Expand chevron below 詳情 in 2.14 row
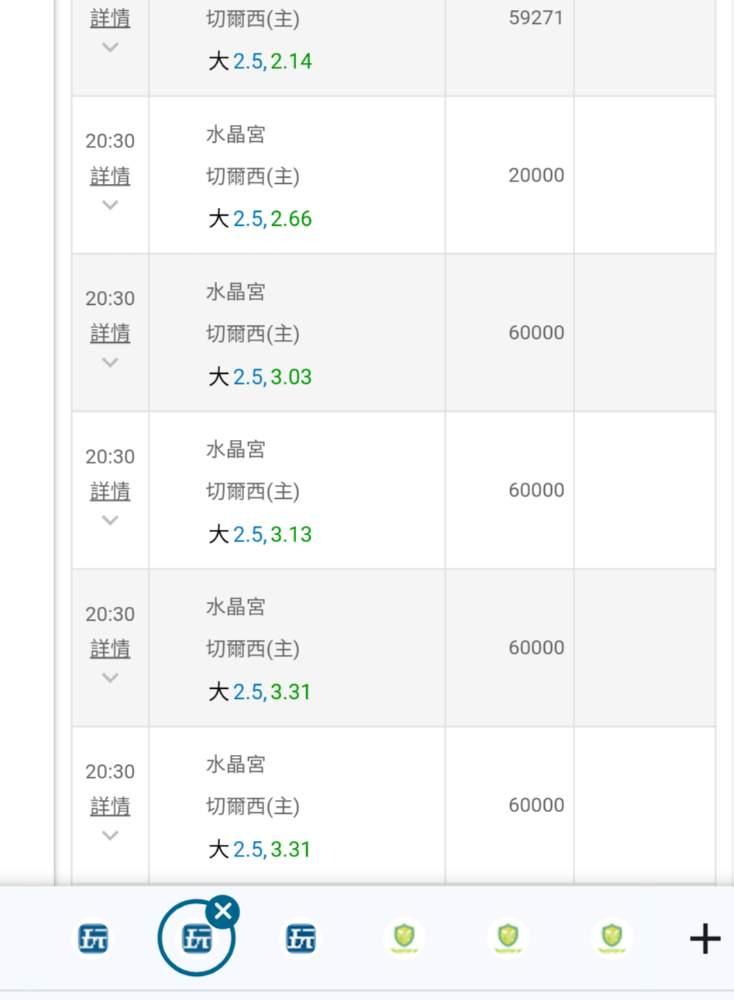Image resolution: width=734 pixels, height=1000 pixels. click(x=110, y=47)
